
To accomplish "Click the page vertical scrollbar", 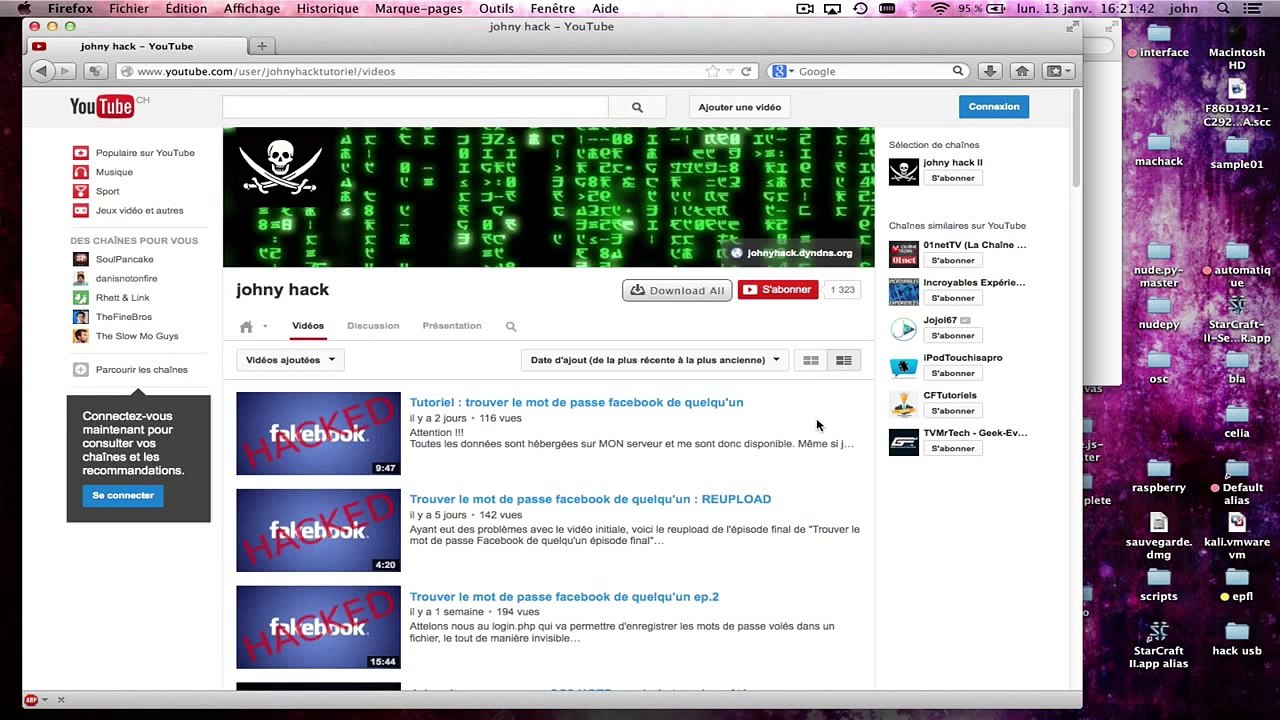I will point(1076,137).
